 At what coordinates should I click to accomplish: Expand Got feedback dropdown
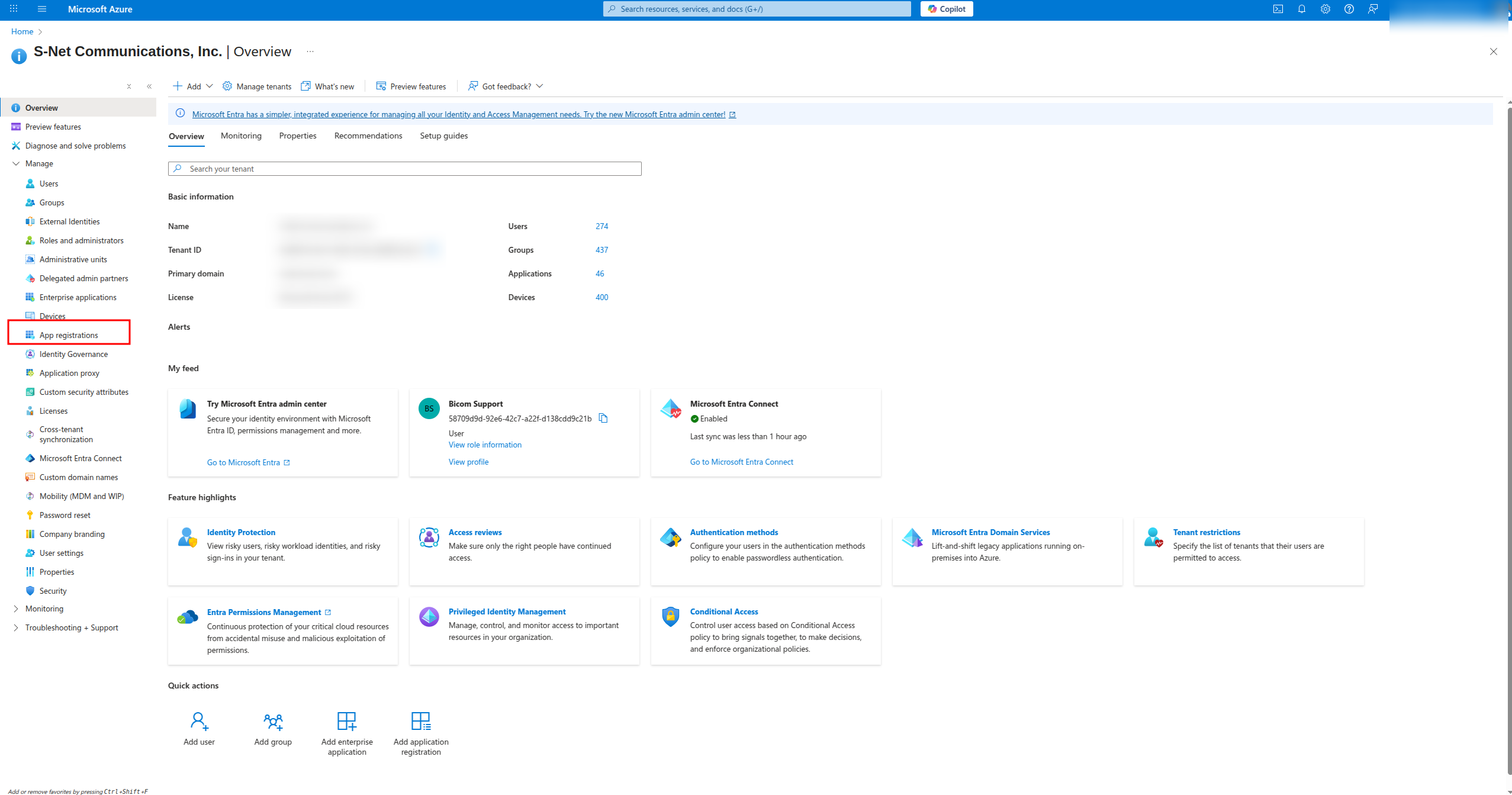[506, 86]
